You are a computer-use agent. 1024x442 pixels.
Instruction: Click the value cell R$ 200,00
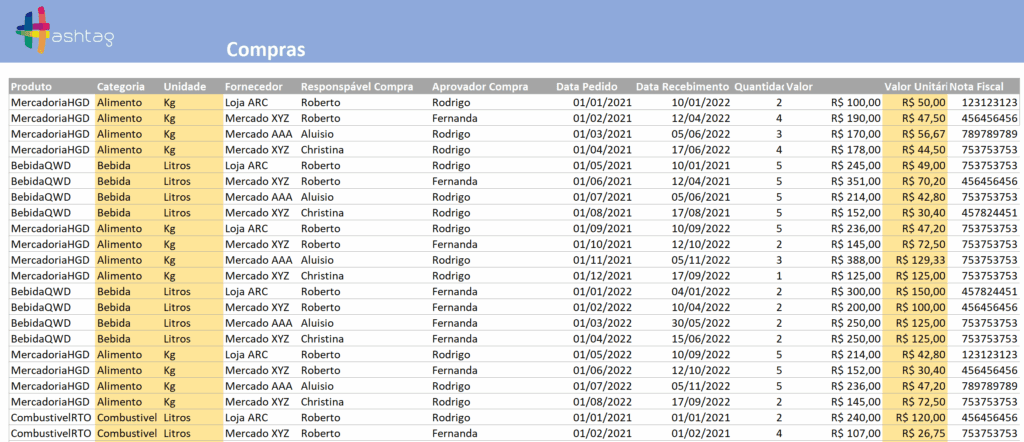[x=856, y=307]
